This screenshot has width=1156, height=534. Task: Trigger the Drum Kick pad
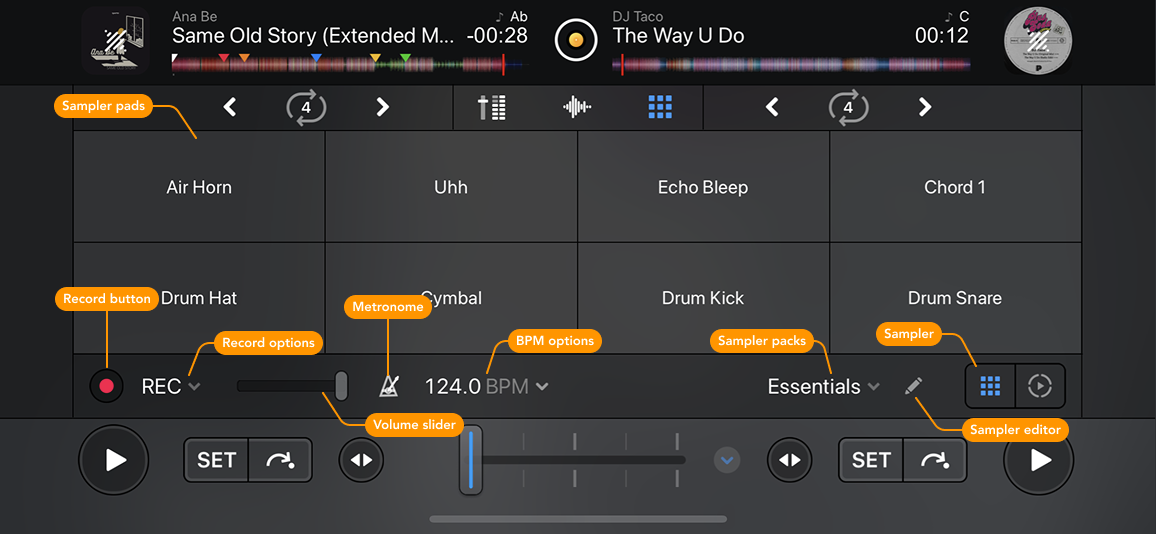703,298
